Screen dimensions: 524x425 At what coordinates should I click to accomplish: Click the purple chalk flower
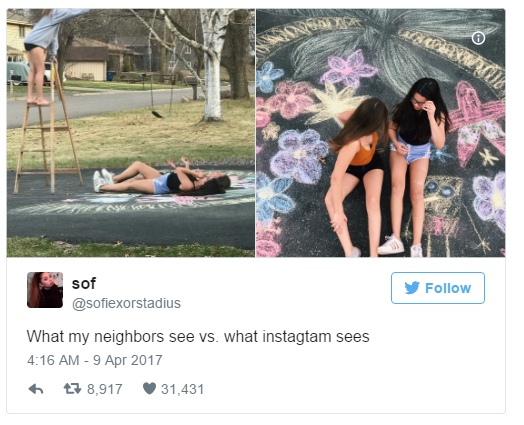pos(300,156)
